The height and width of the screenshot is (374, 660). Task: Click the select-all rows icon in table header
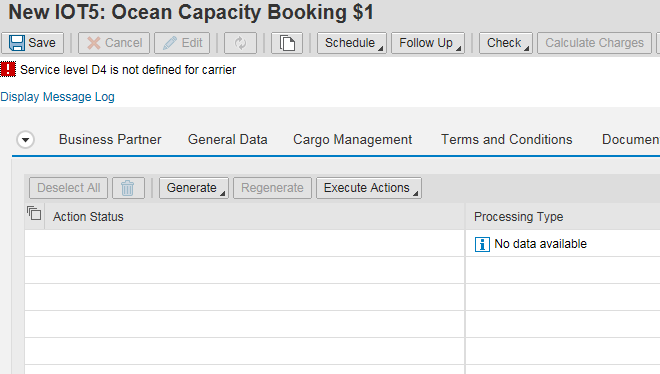click(34, 214)
